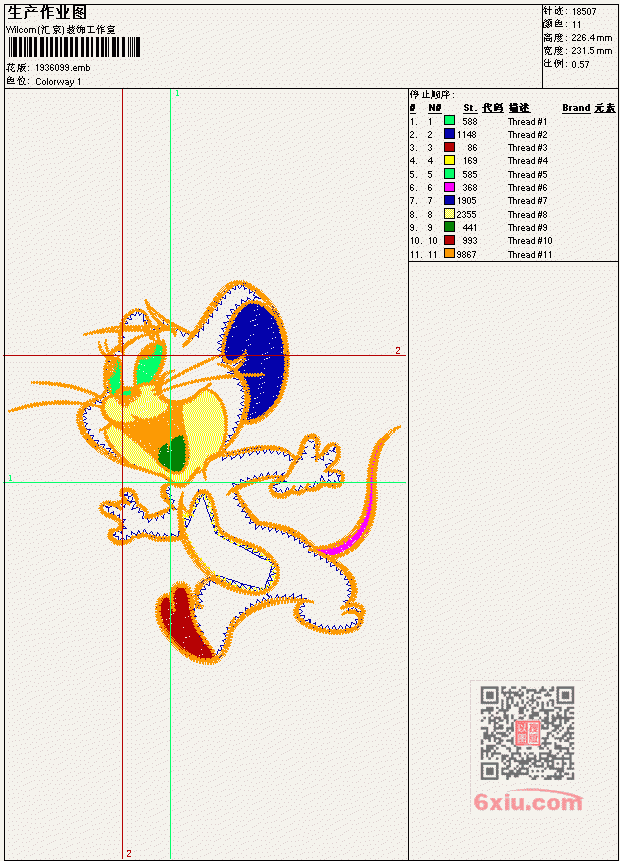This screenshot has height=861, width=620.
Task: Select the 'Thread #6' label
Action: coord(527,188)
